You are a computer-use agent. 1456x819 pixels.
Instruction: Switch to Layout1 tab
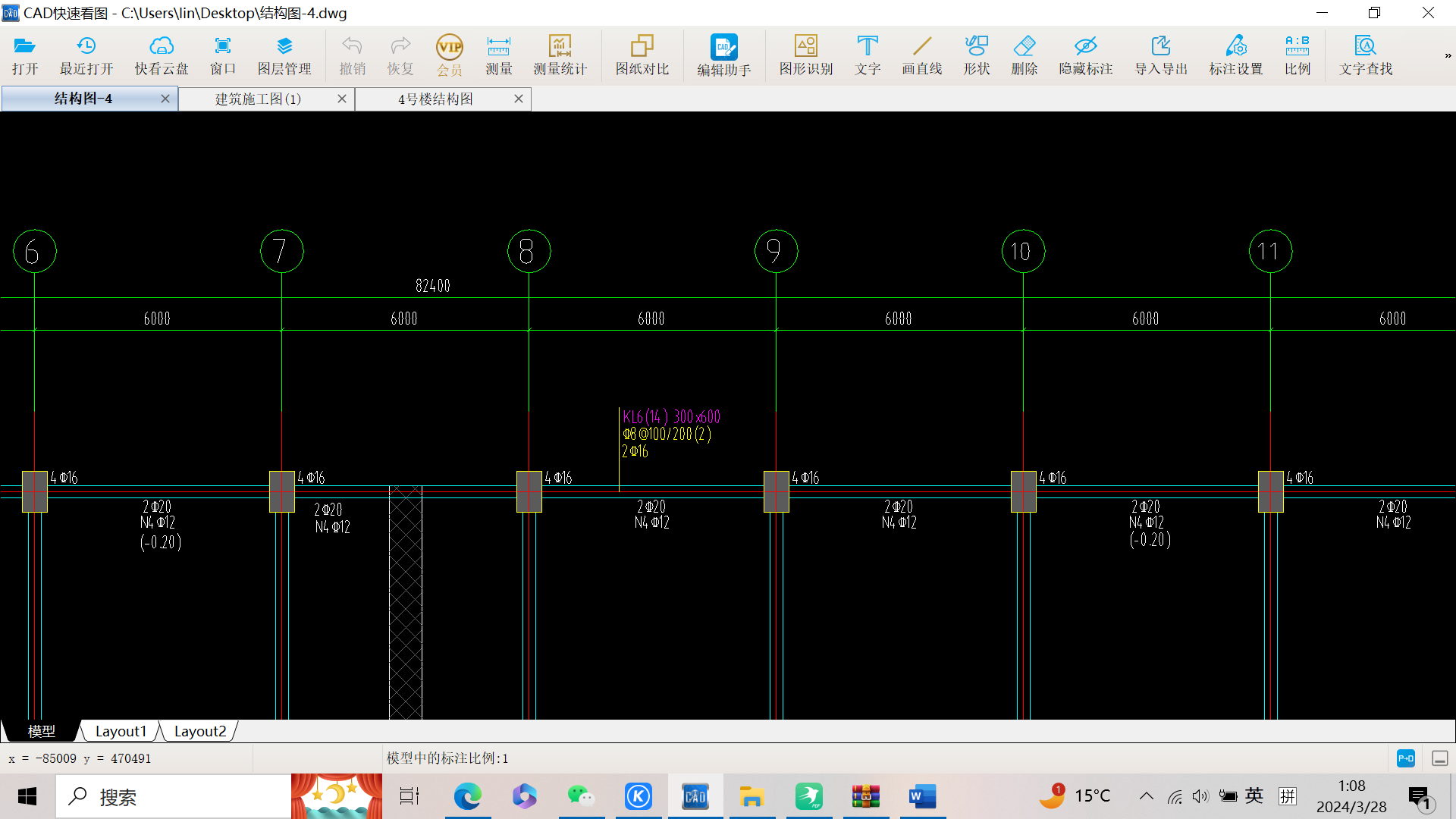pos(121,731)
